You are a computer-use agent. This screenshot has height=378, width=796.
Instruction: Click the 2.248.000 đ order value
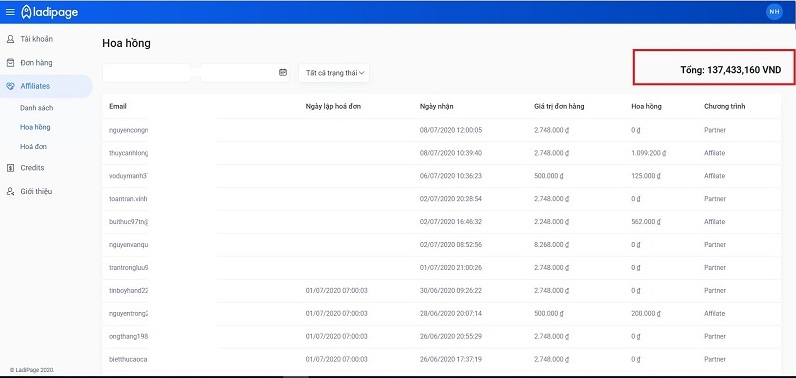551,222
